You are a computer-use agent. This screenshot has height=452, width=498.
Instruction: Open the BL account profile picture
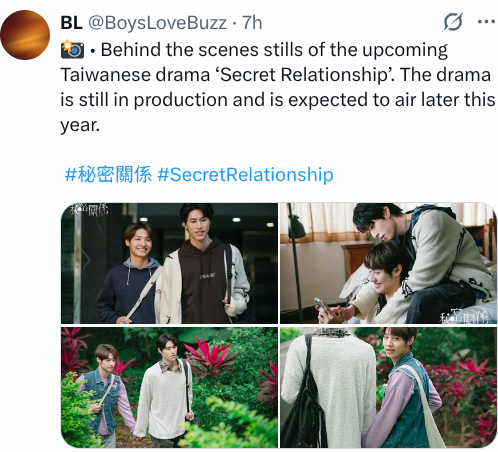[25, 35]
